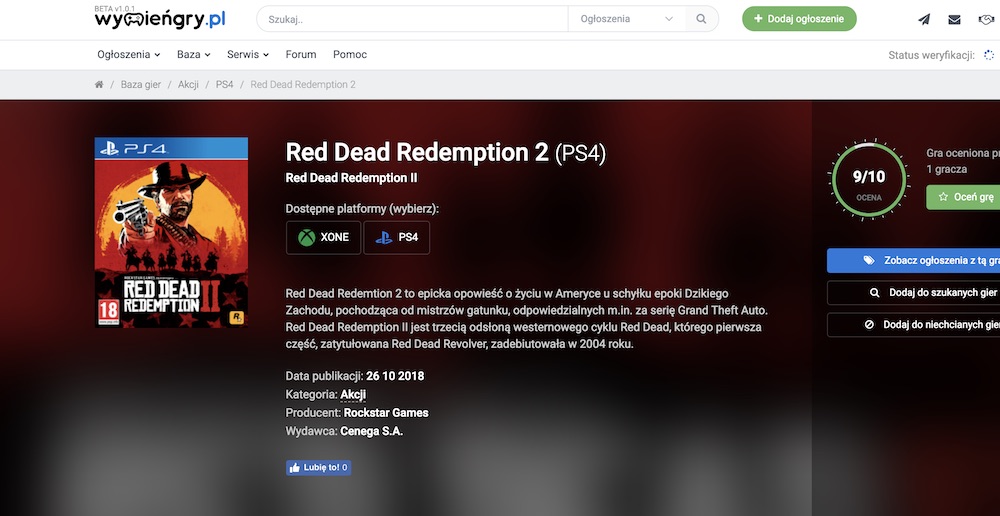
Task: Click Zobacz ogłoszenia z tą grą button
Action: 913,260
